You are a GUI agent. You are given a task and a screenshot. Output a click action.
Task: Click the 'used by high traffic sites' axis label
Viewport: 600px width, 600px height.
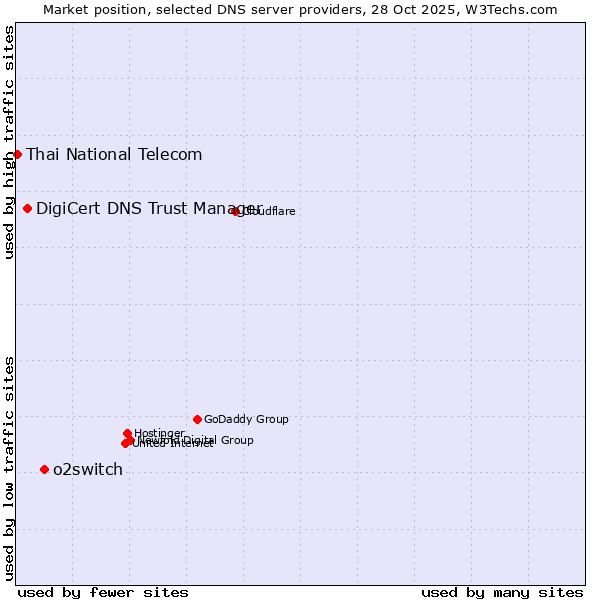point(9,143)
